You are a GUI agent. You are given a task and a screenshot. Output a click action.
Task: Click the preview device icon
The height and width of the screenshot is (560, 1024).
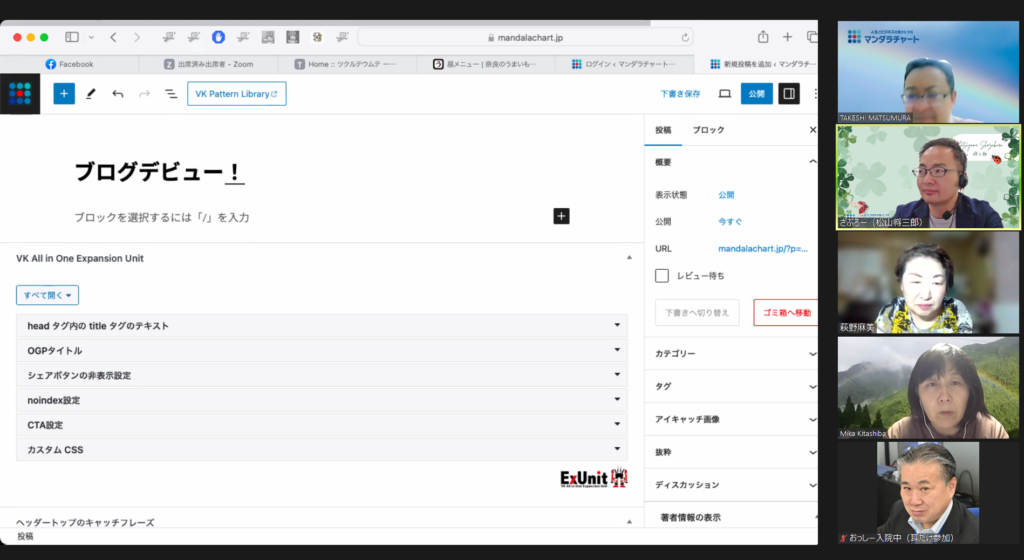coord(725,94)
